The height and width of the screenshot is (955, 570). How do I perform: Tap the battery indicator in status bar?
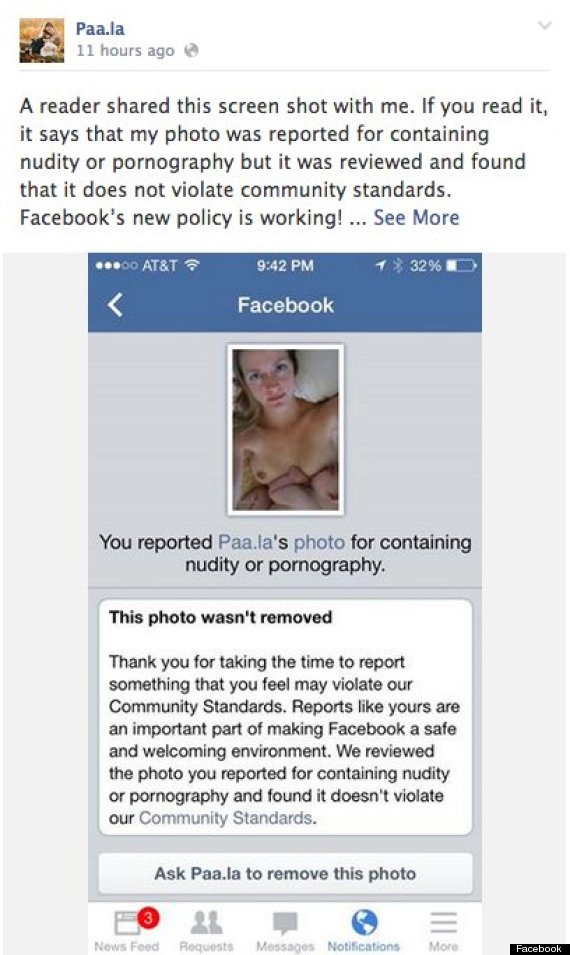[461, 266]
